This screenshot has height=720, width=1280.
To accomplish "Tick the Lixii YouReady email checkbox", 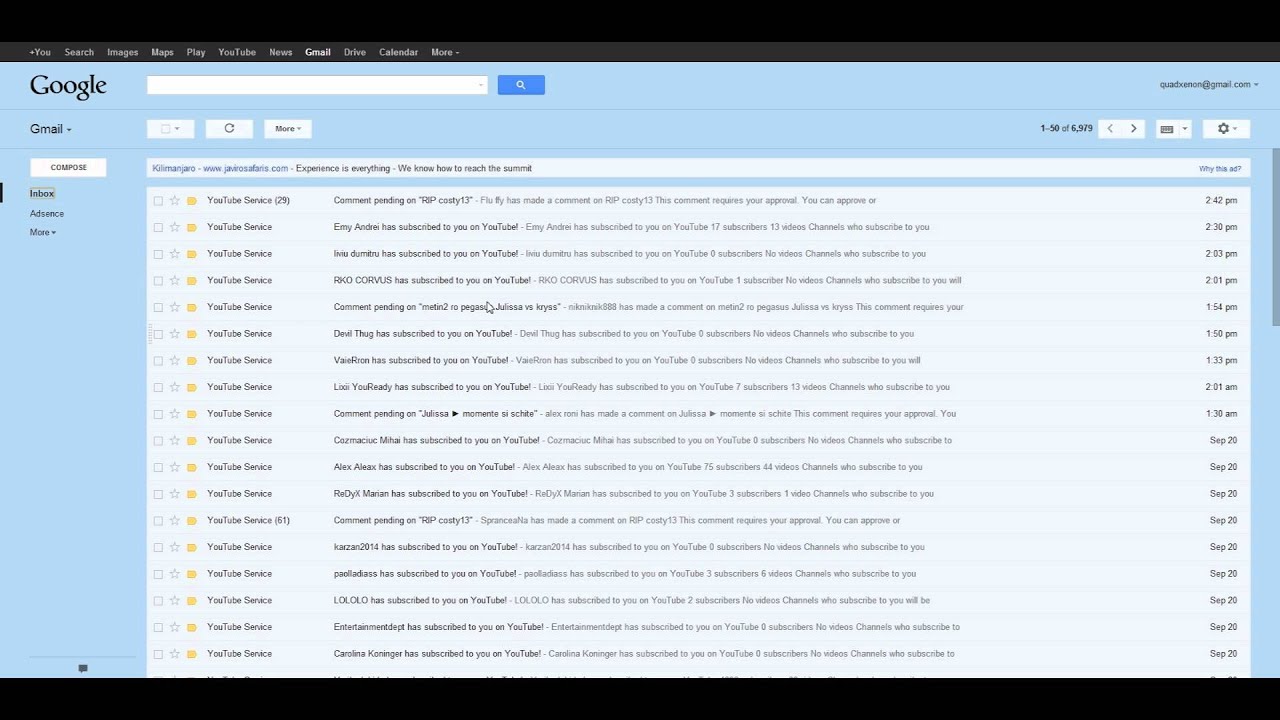I will click(x=158, y=387).
